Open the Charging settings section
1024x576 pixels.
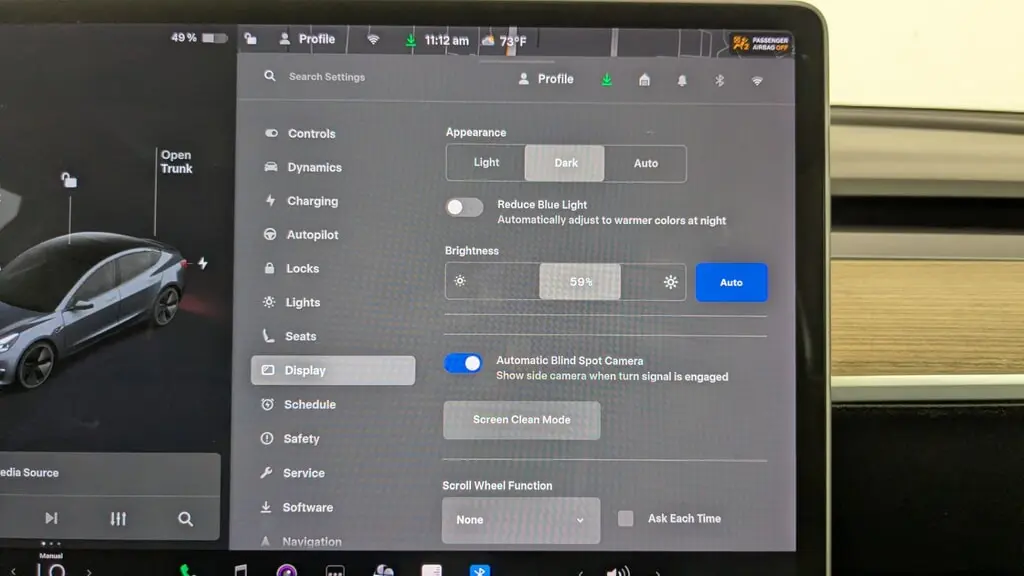coord(312,201)
